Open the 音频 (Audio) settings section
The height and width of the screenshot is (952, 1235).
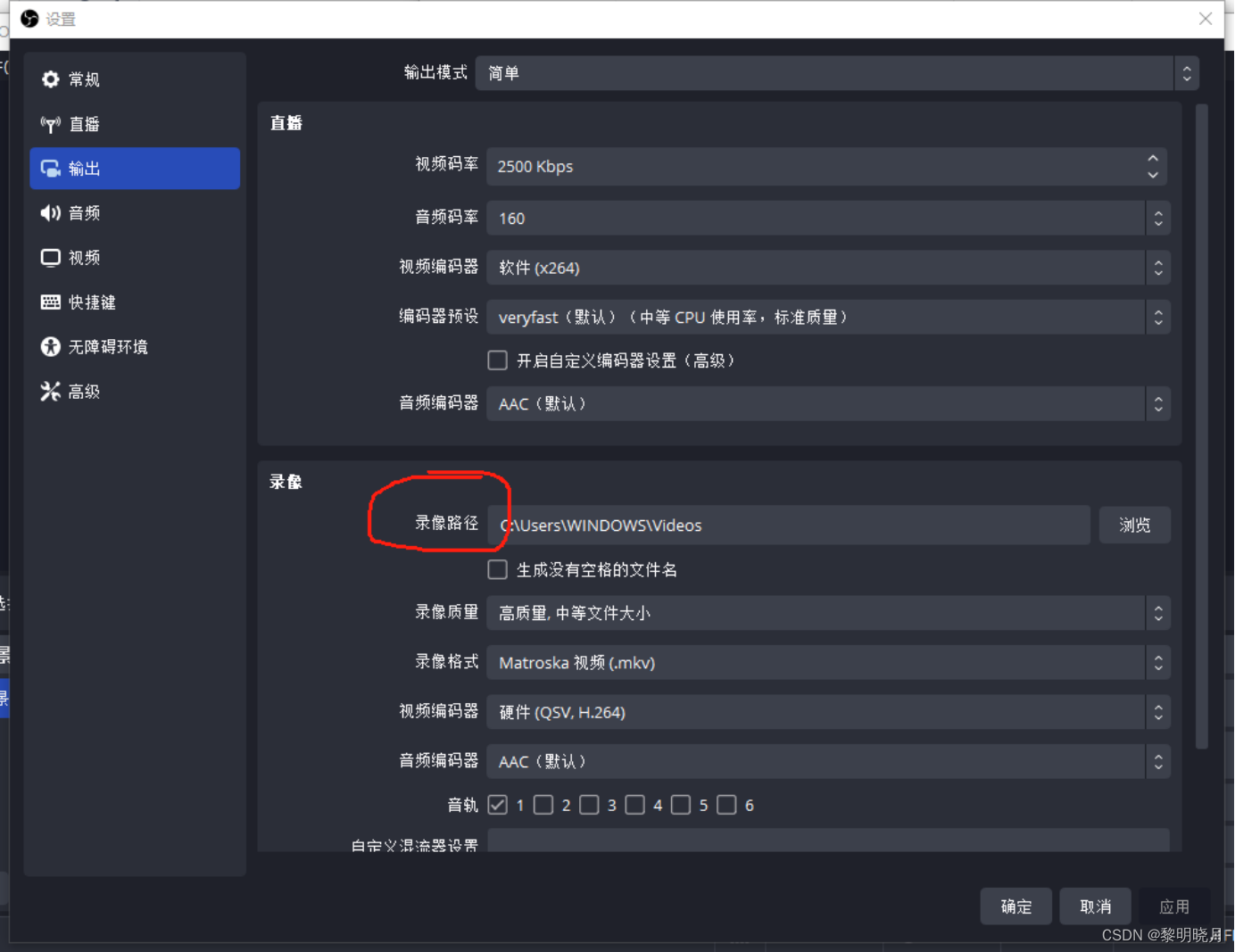(x=85, y=213)
